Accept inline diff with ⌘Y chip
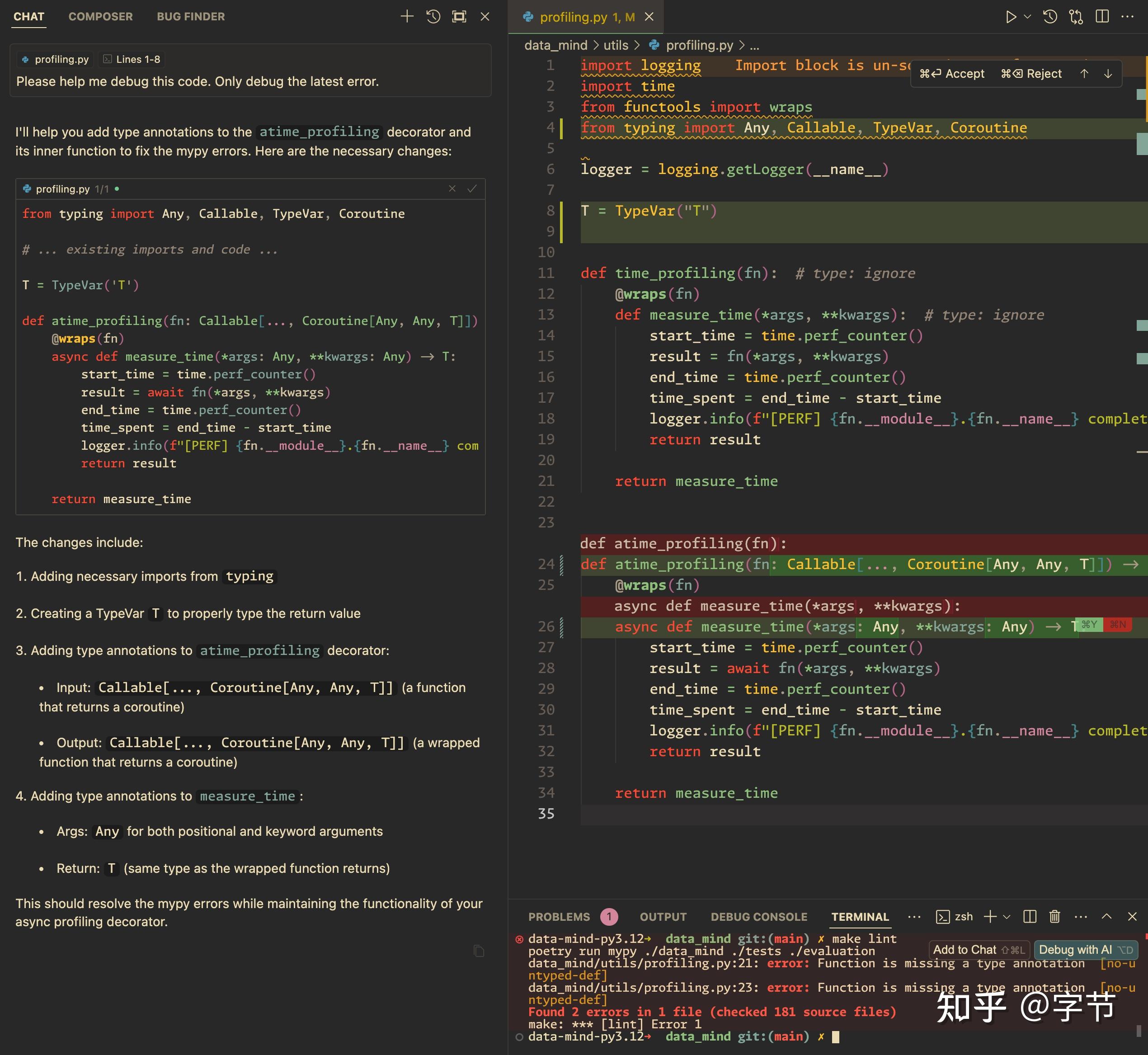The height and width of the screenshot is (1055, 1148). 1089,625
